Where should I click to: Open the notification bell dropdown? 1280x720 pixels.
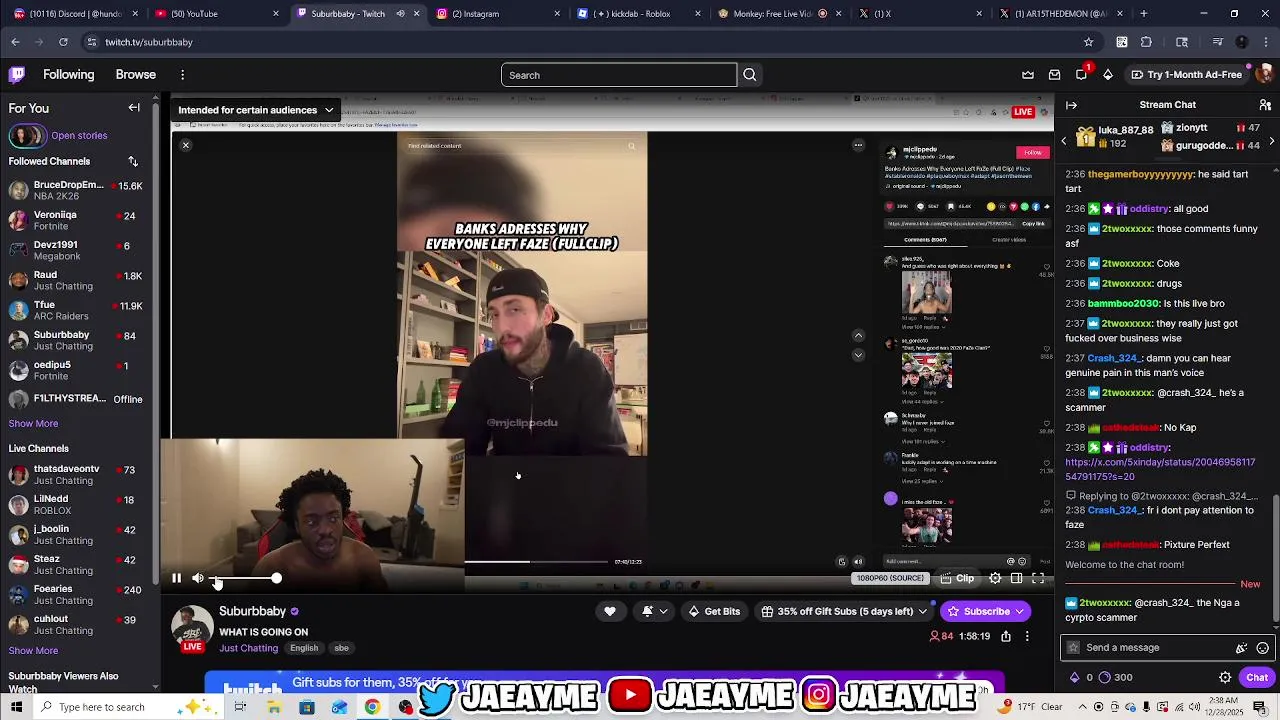click(x=654, y=611)
